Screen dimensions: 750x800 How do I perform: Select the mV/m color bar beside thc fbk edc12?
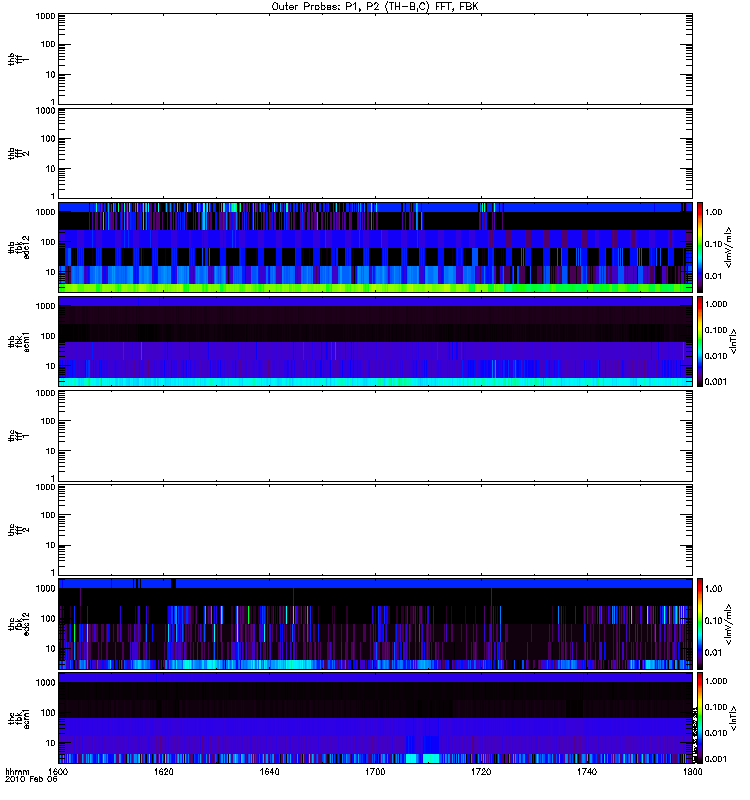click(700, 623)
